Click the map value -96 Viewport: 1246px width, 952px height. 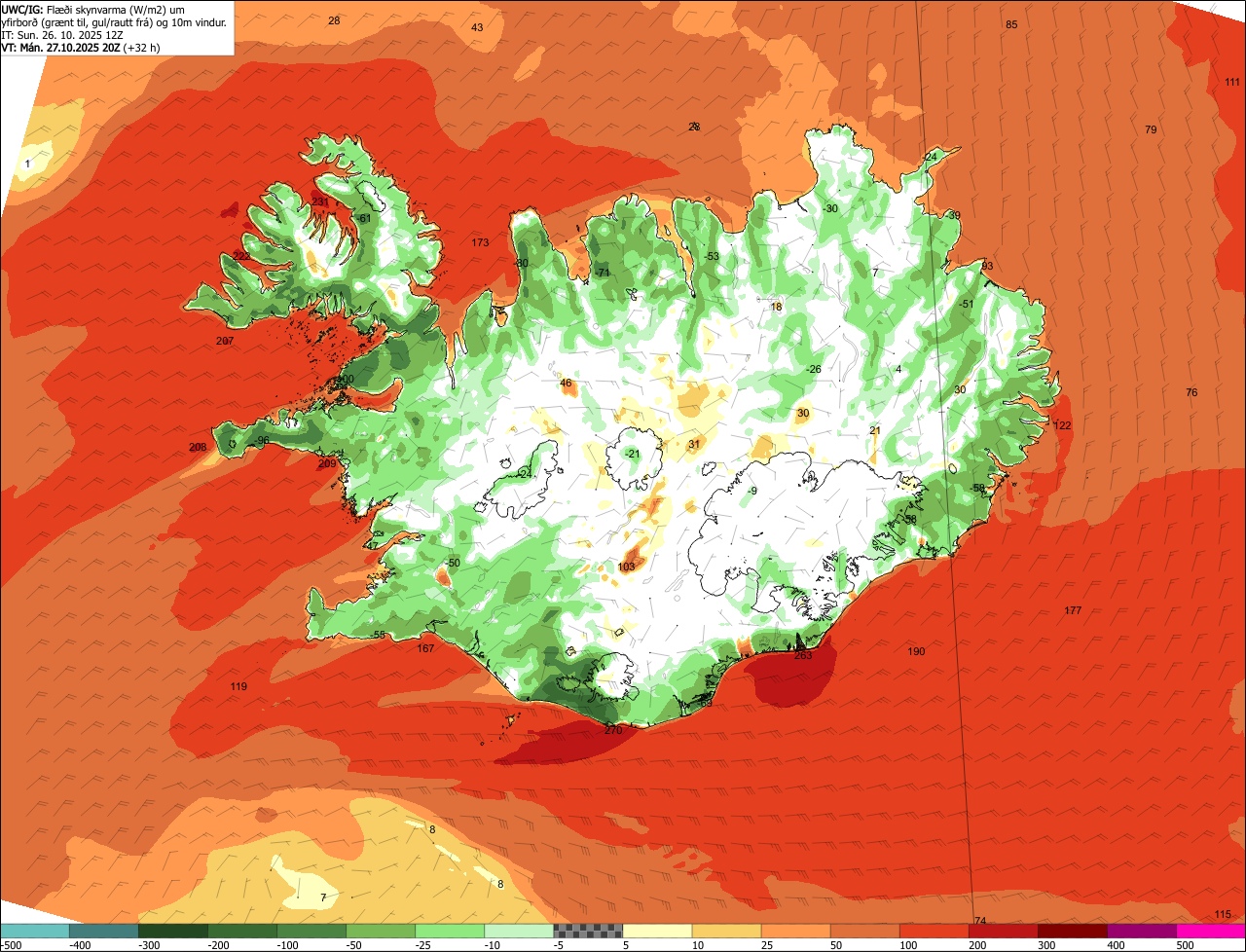pyautogui.click(x=261, y=440)
